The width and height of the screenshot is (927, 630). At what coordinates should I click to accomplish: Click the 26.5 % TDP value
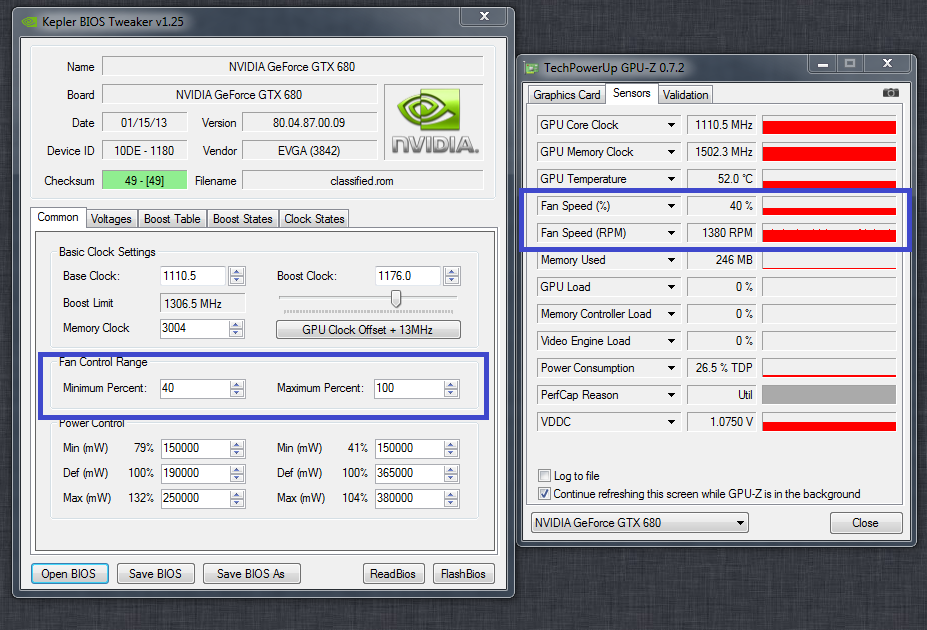click(x=721, y=368)
